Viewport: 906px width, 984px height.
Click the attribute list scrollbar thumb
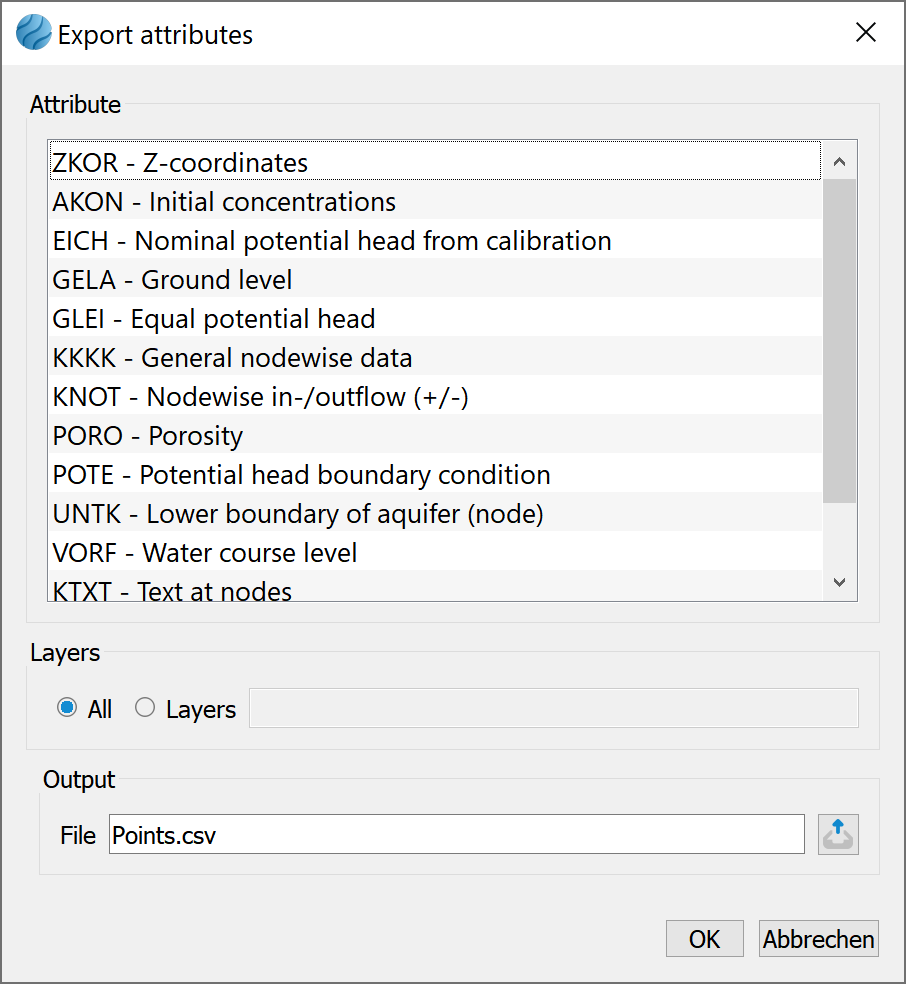click(x=839, y=341)
